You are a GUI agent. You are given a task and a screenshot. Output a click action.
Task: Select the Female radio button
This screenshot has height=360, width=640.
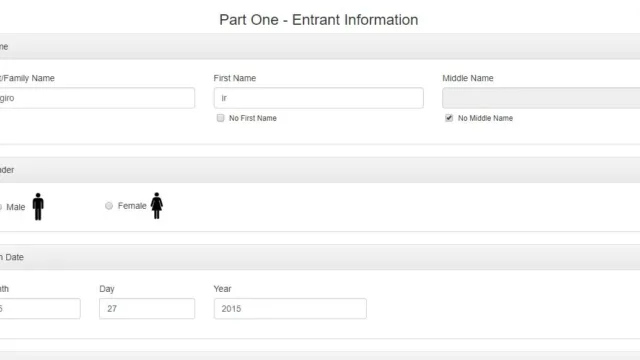[109, 206]
